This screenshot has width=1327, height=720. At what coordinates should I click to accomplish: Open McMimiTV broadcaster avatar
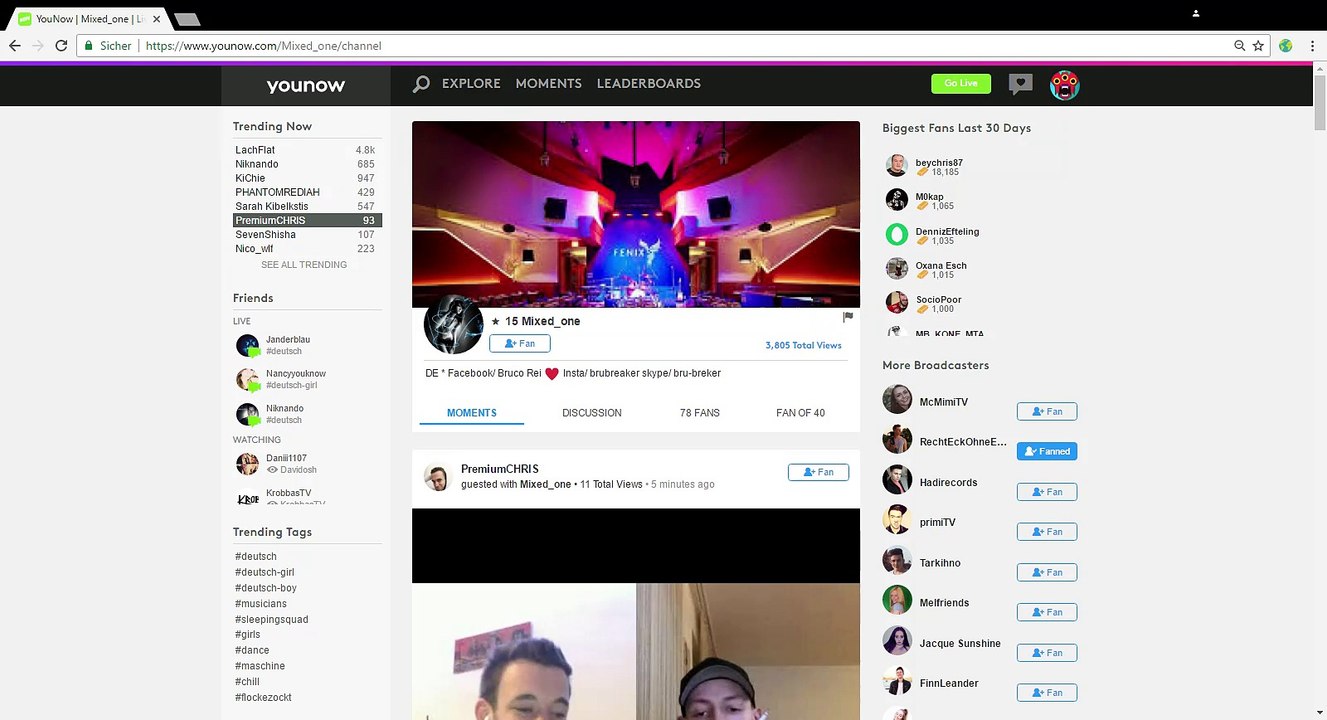click(897, 400)
